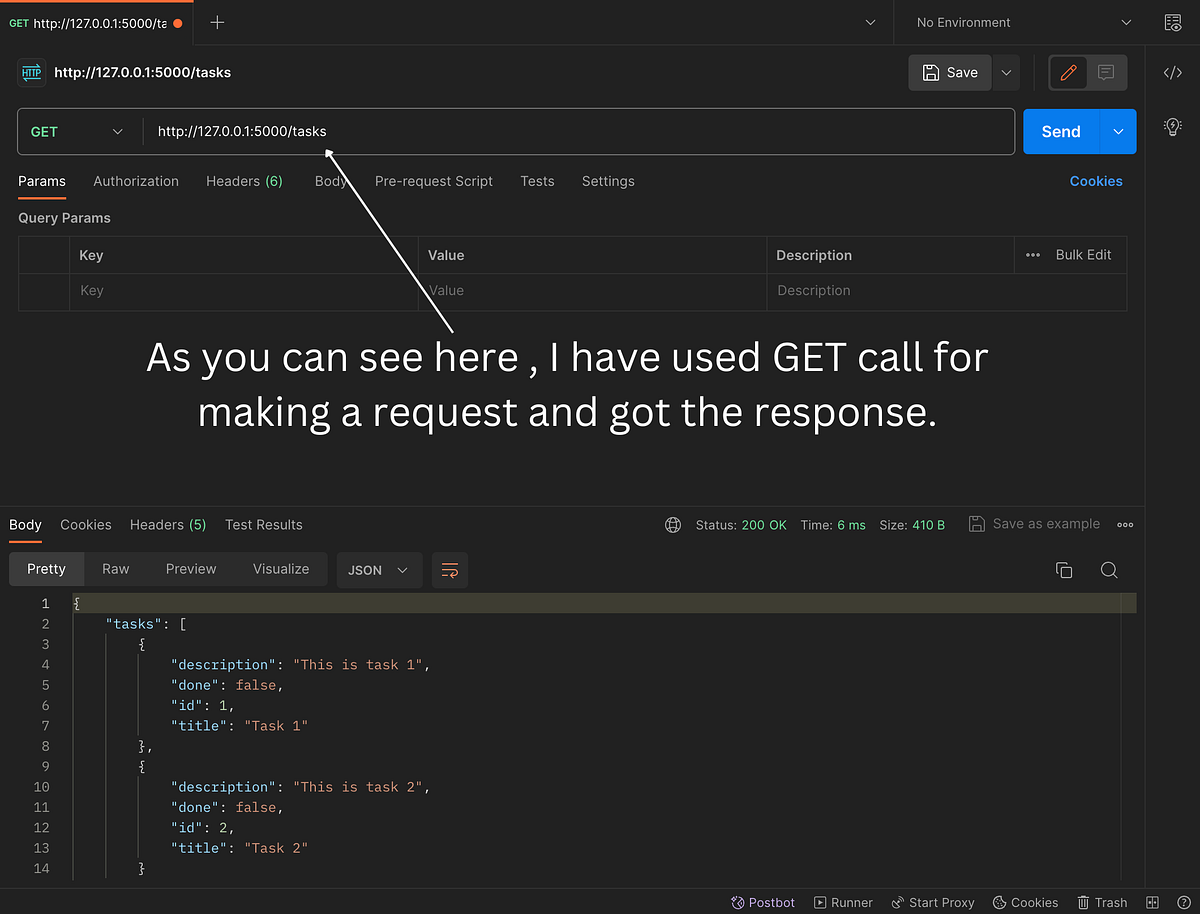Switch to edit mode with pencil icon
Screen dimensions: 1200x914
1068,72
